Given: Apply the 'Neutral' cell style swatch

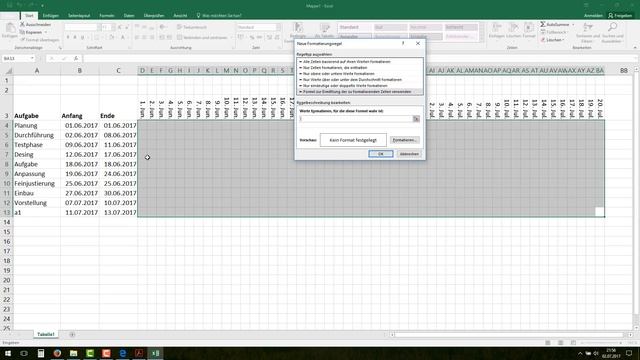Looking at the screenshot, I should (x=426, y=27).
